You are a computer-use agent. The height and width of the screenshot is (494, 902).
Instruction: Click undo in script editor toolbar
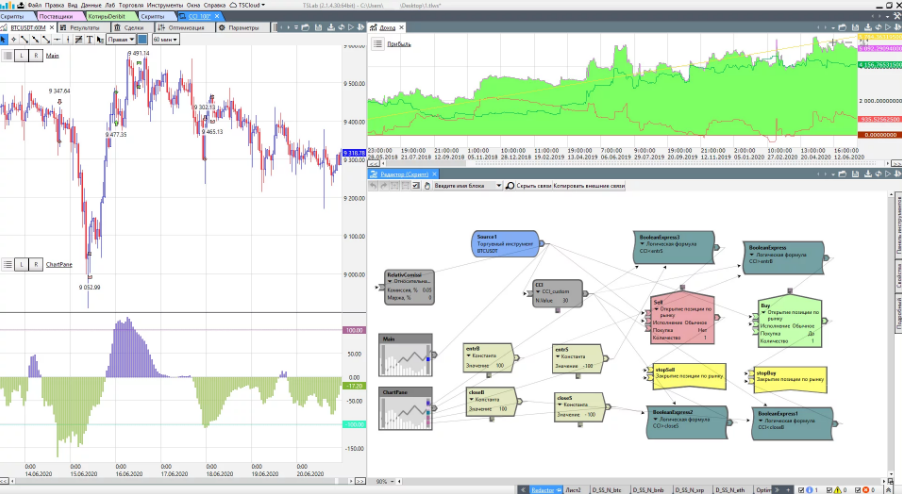tap(373, 186)
